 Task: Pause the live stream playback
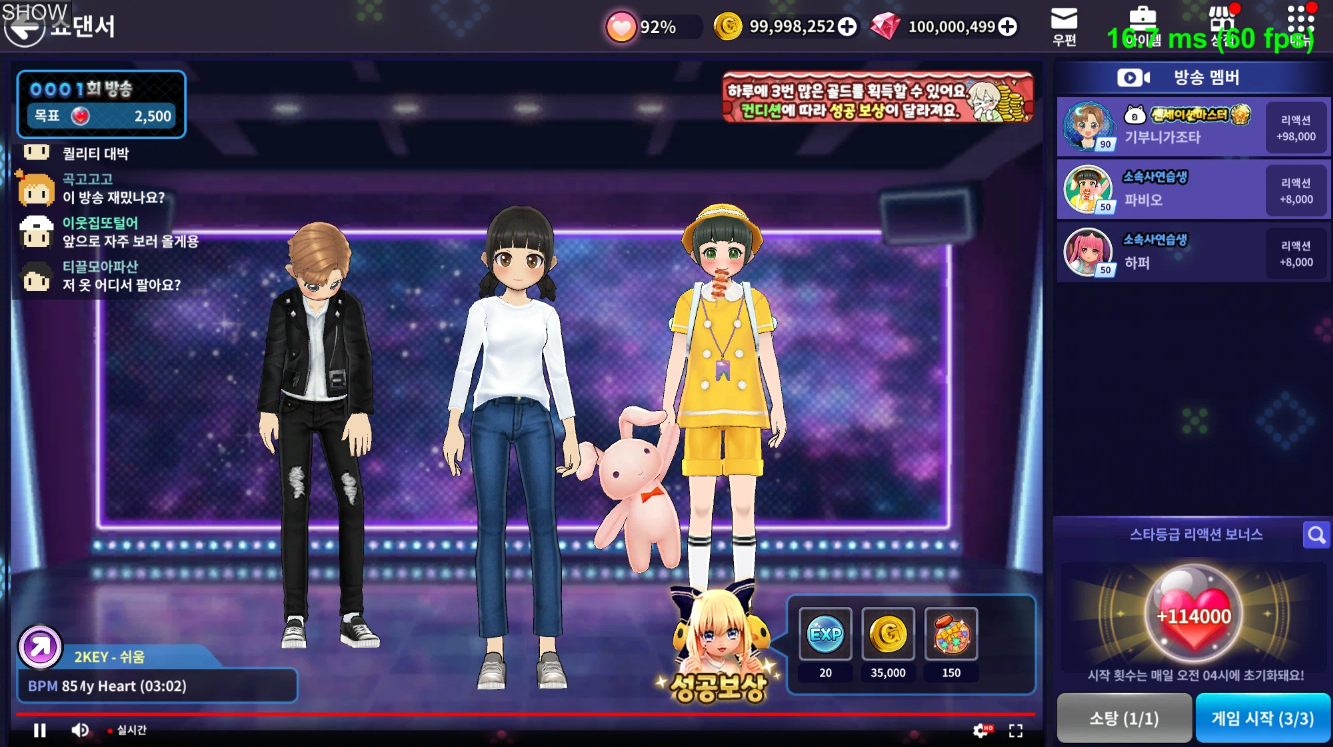click(x=40, y=730)
